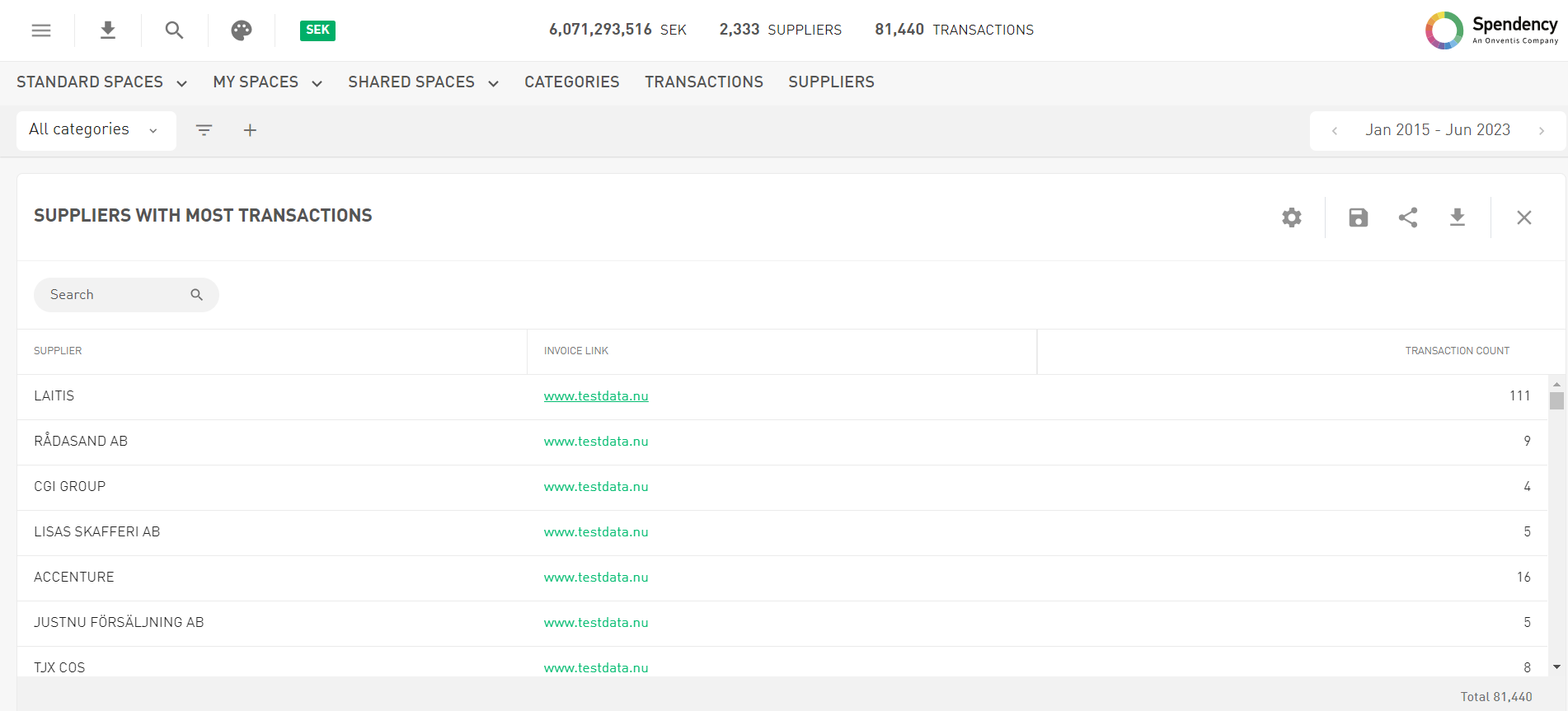
Task: Open the Transactions menu item
Action: 703,82
